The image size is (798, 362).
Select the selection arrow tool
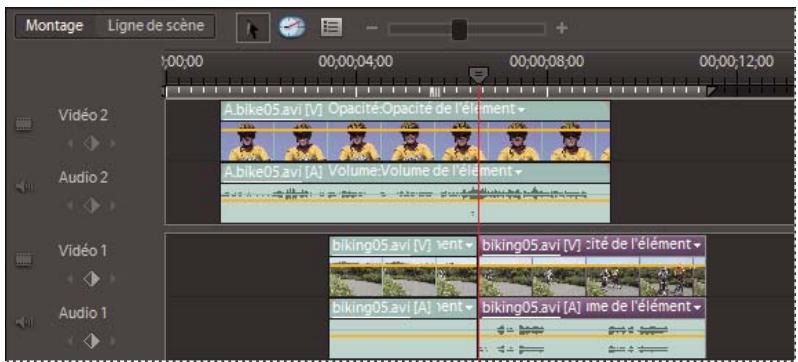click(253, 28)
